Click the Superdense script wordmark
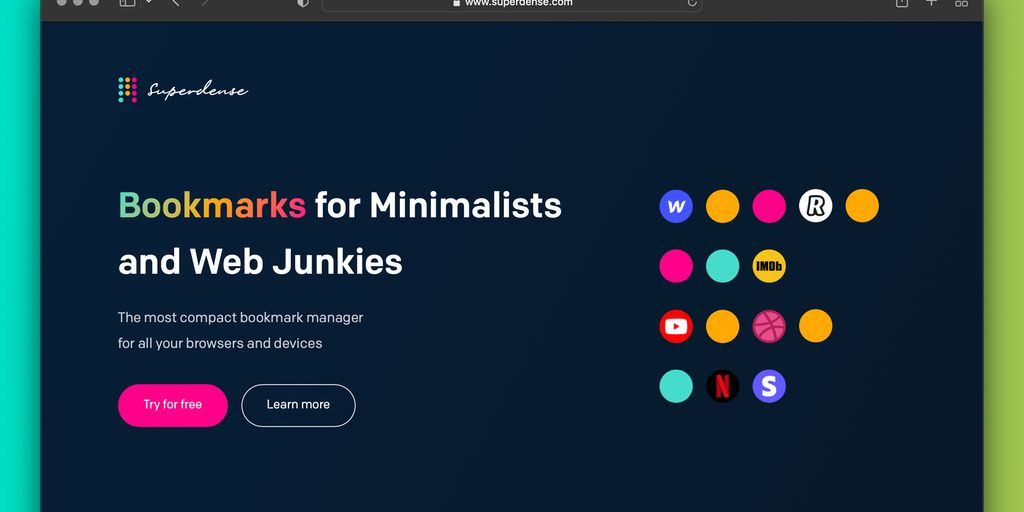 [x=197, y=90]
